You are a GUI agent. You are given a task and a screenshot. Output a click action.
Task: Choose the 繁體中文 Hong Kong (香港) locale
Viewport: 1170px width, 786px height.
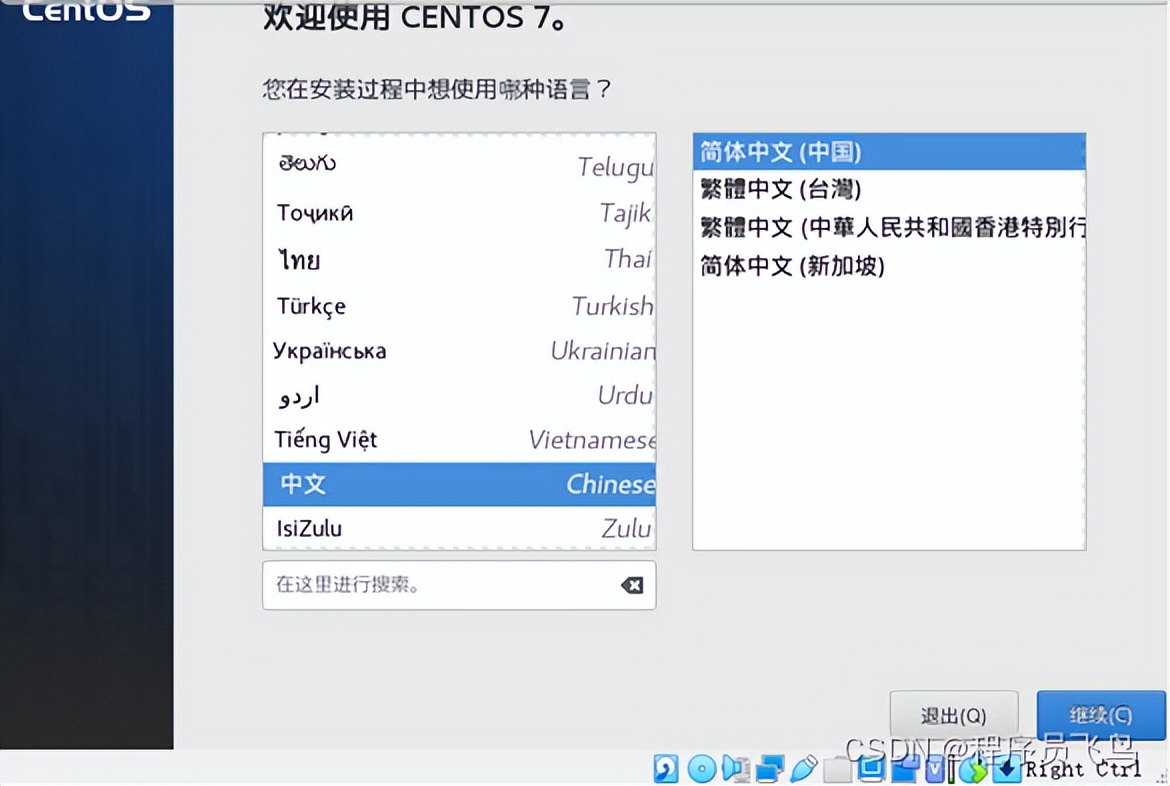coord(889,227)
